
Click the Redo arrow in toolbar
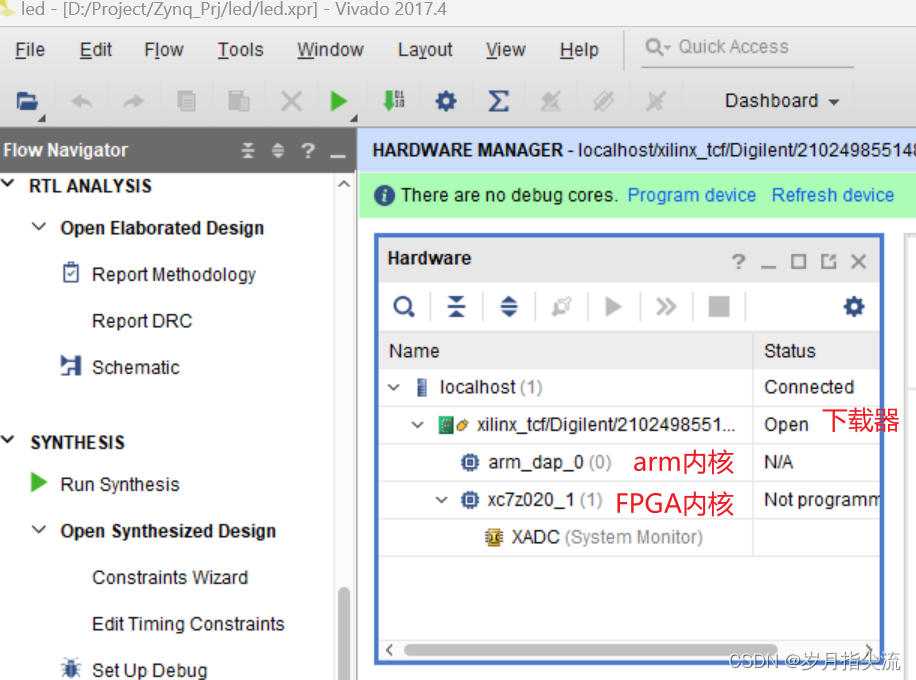point(134,102)
